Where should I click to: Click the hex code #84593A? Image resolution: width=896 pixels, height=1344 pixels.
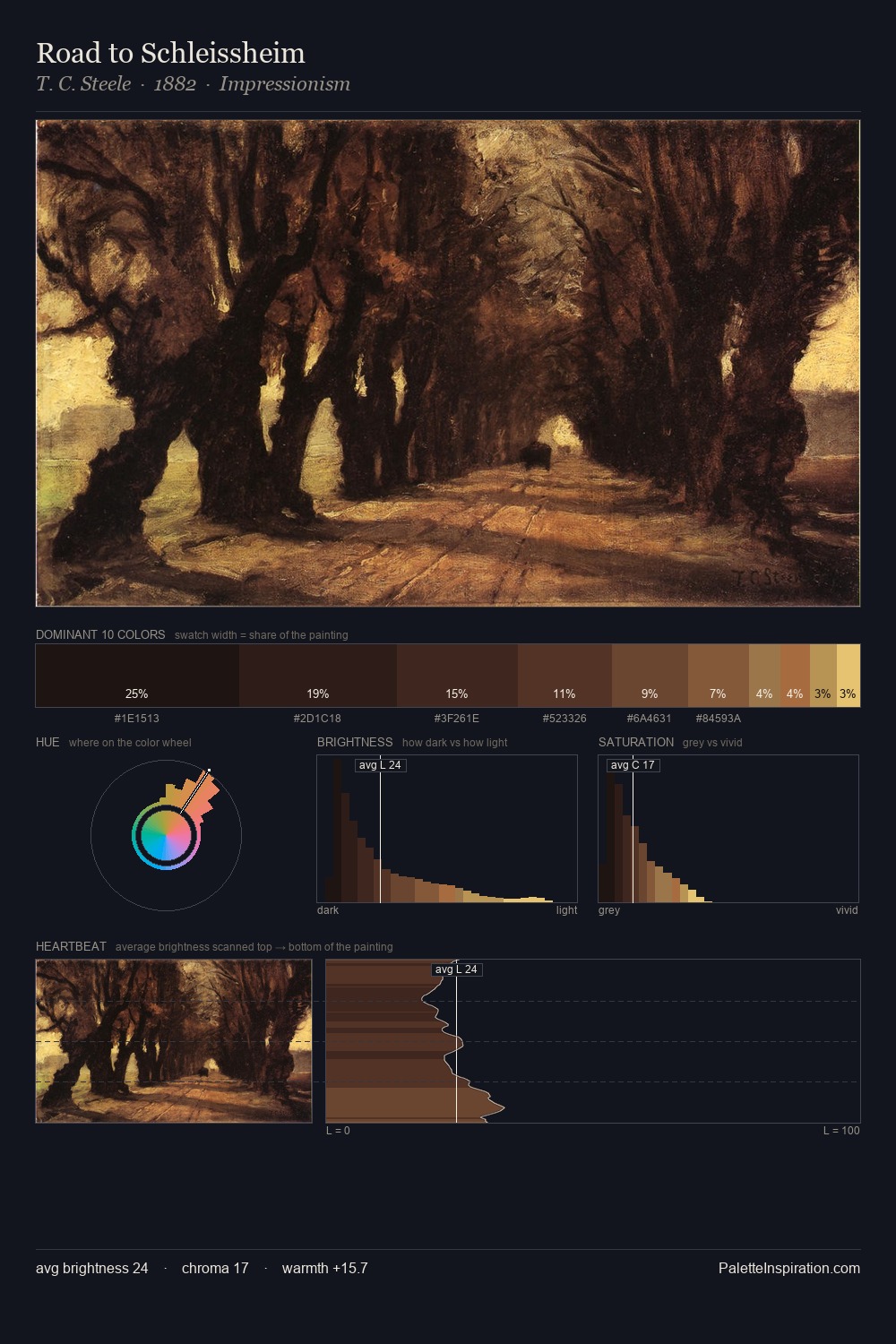(x=718, y=719)
